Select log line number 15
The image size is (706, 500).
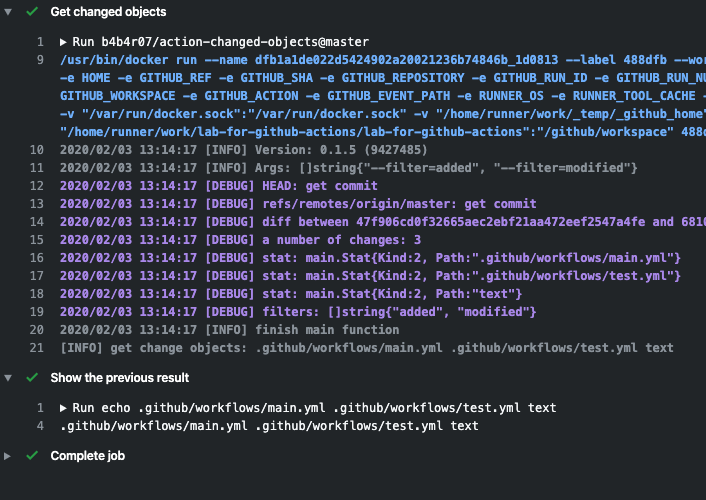point(37,240)
